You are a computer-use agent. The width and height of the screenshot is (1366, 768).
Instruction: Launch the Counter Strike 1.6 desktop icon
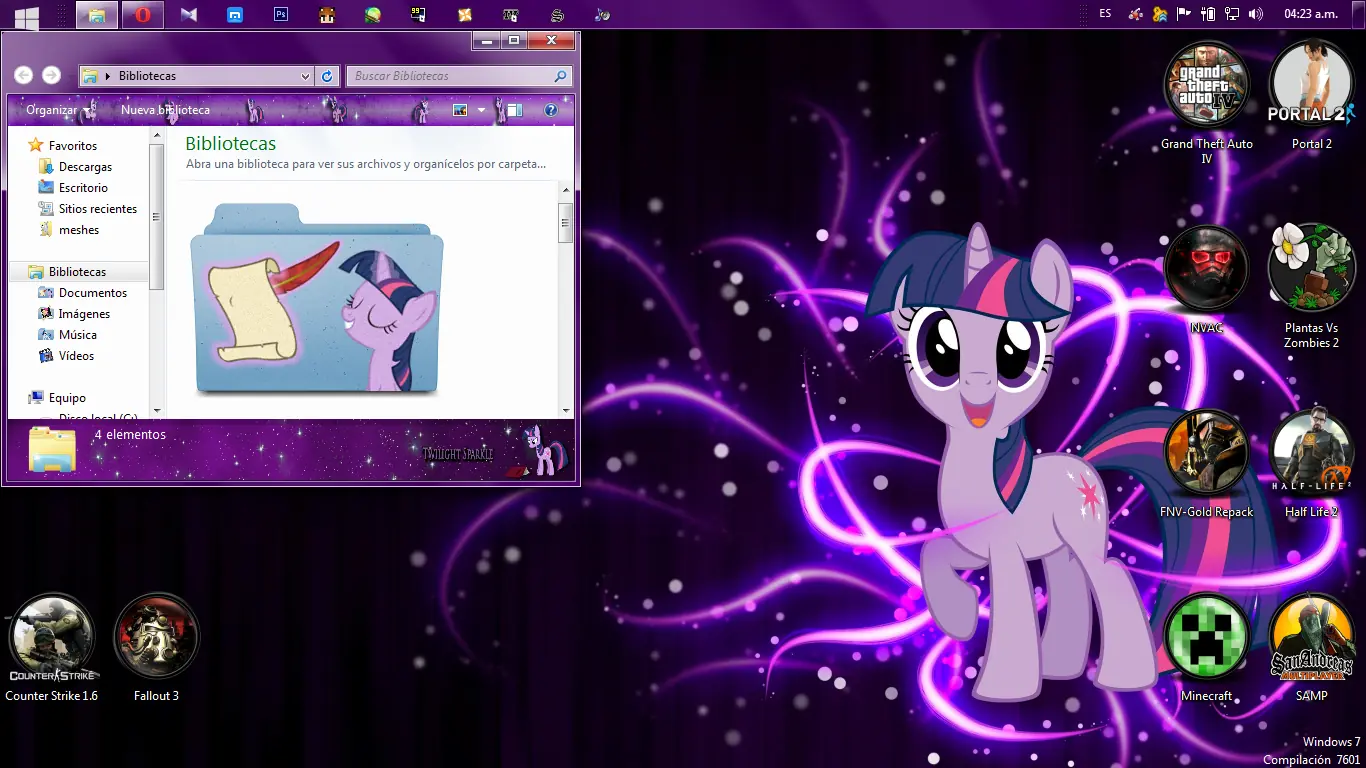click(51, 648)
